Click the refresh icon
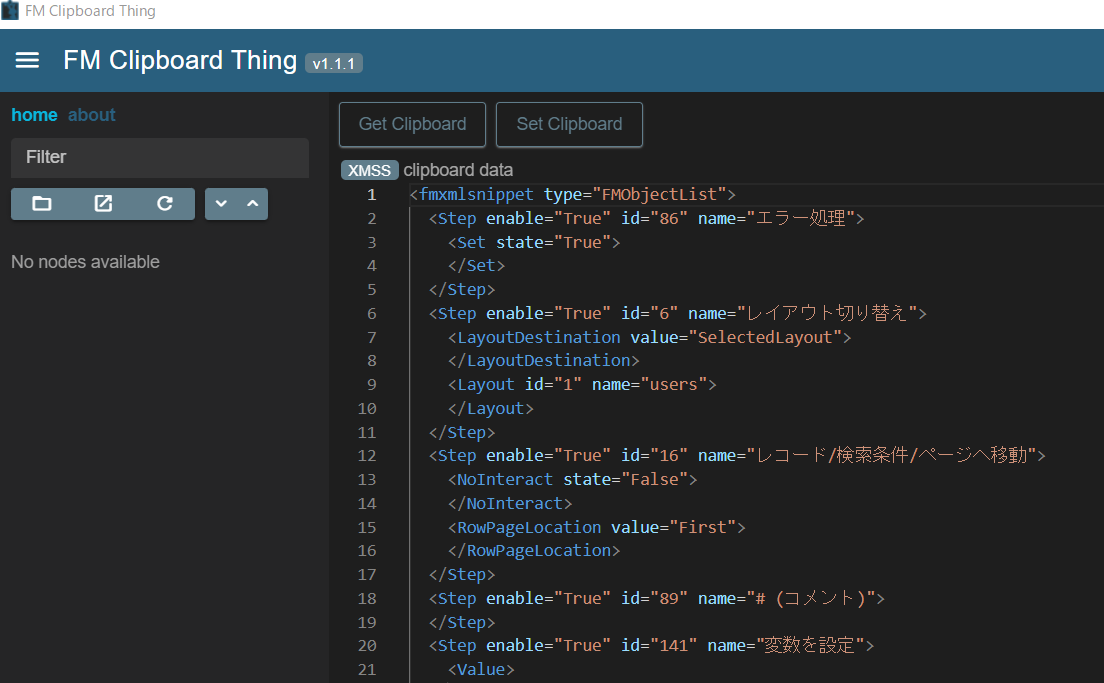 tap(165, 203)
